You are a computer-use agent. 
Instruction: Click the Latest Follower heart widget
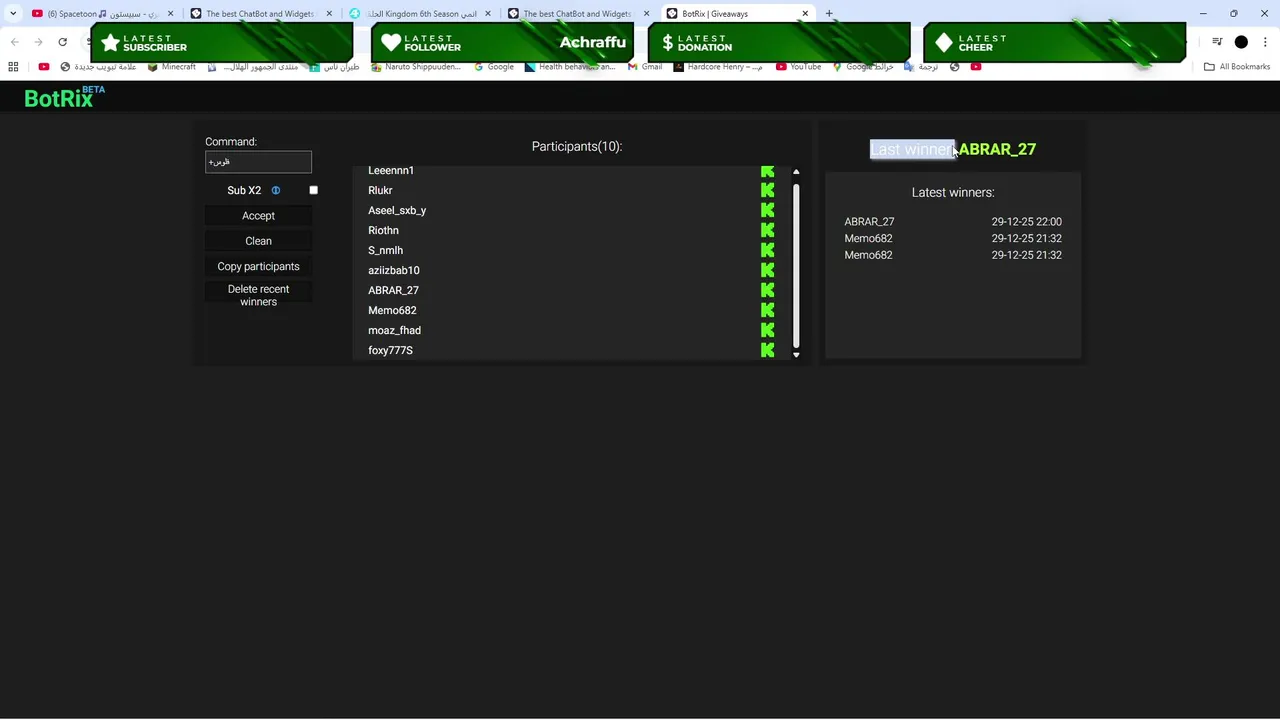pos(503,42)
